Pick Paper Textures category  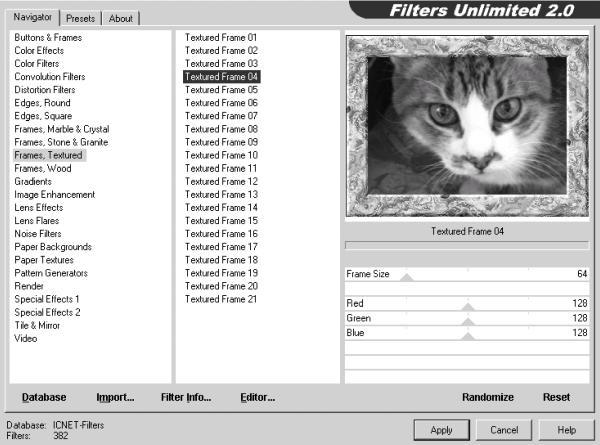click(44, 260)
